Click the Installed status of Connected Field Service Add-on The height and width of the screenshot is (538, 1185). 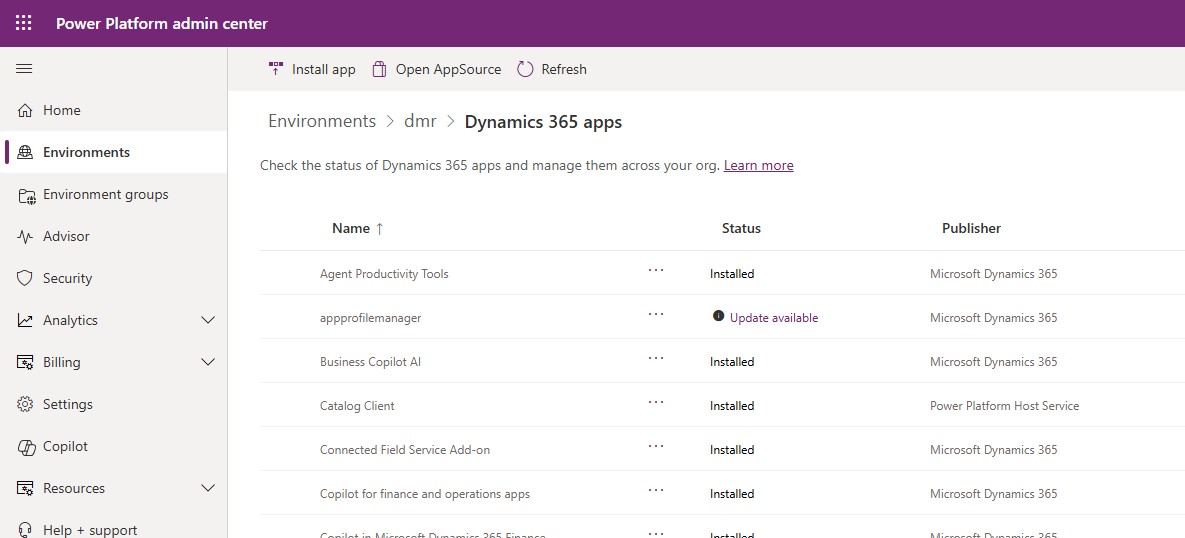click(732, 450)
